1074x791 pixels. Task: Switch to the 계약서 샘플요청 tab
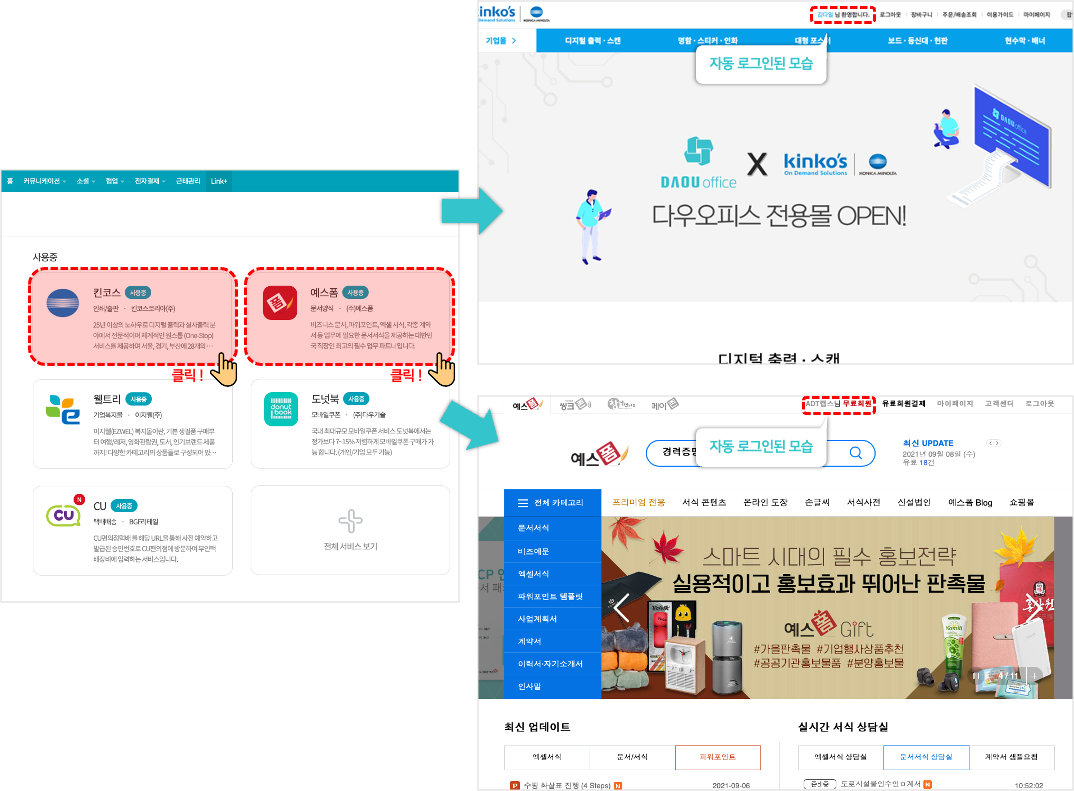click(x=1011, y=757)
